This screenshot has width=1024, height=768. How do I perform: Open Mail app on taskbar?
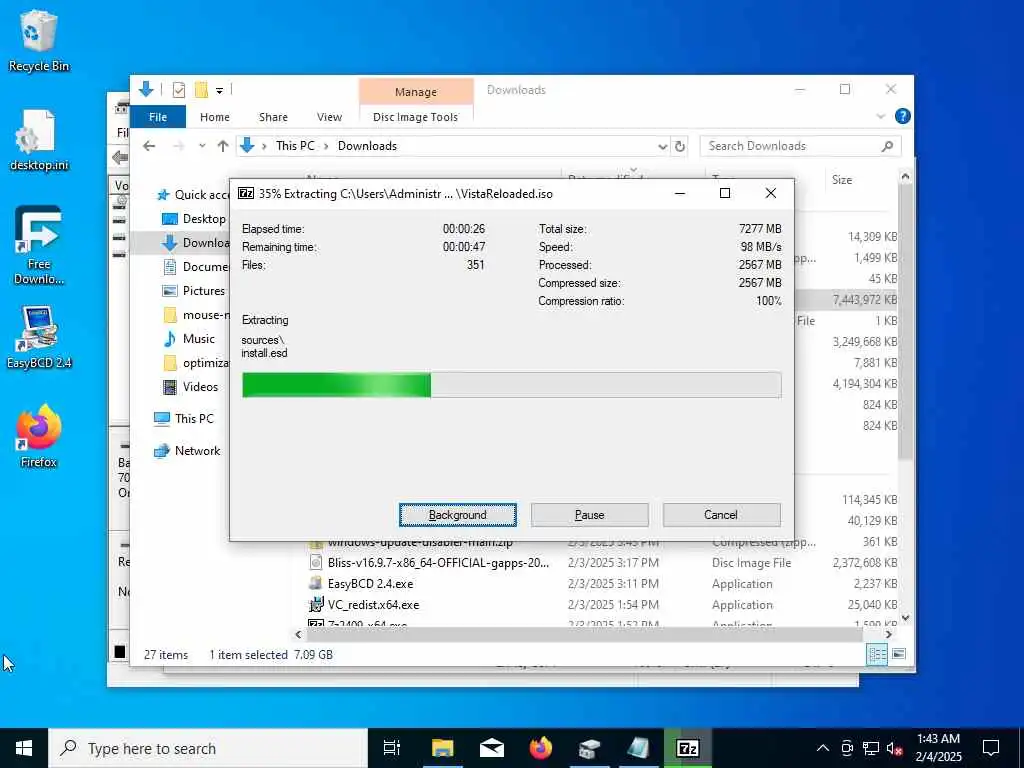(492, 748)
